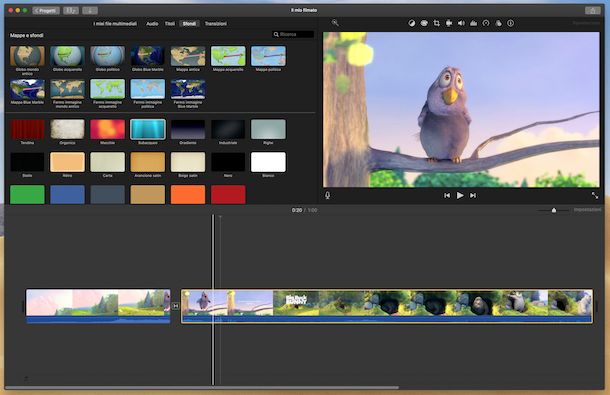Select the Cropping tool icon

(436, 23)
